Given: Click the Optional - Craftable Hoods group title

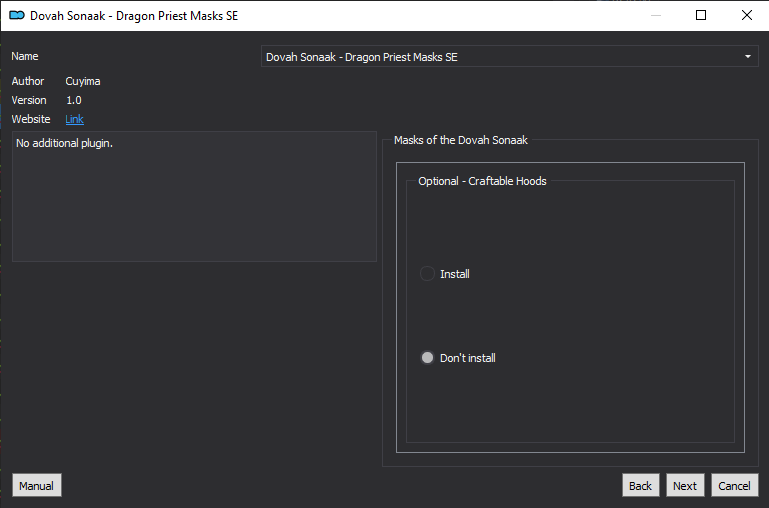Looking at the screenshot, I should click(482, 181).
